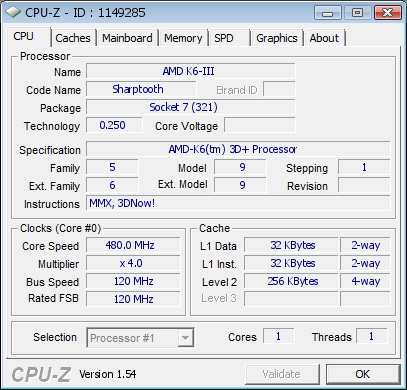Maximize the CPU-Z window
Viewport: 407px width, 390px height.
tap(357, 13)
